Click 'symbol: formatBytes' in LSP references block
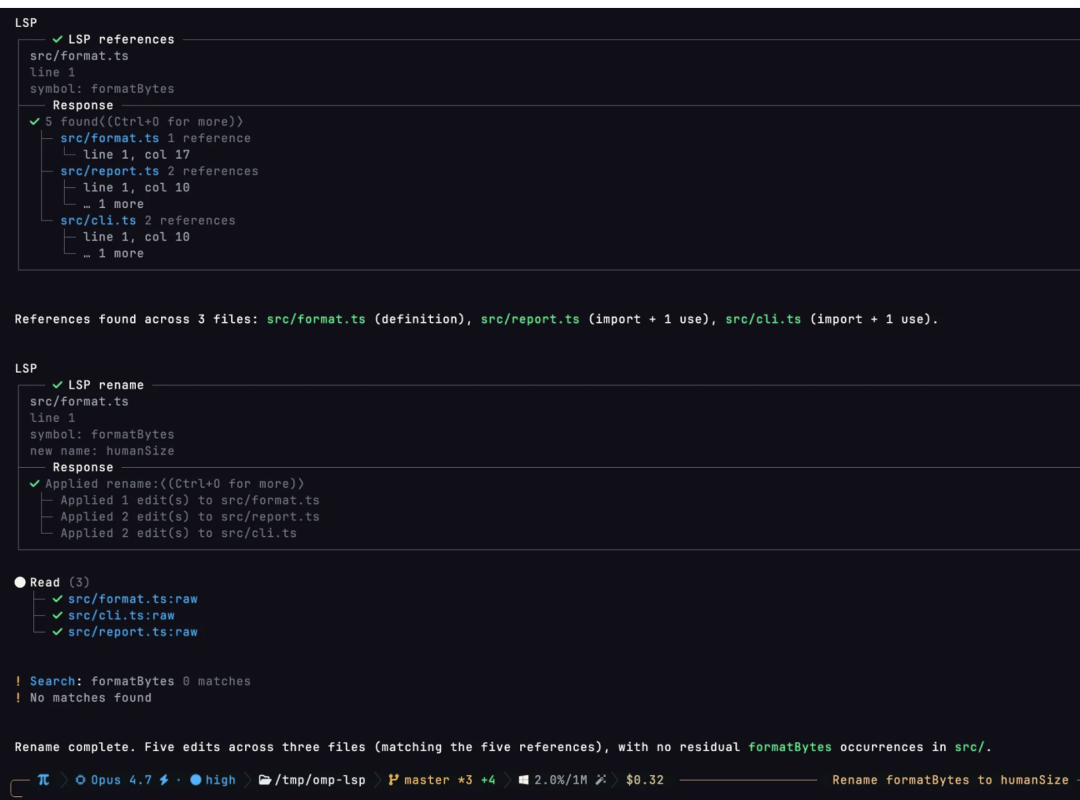 [x=102, y=88]
